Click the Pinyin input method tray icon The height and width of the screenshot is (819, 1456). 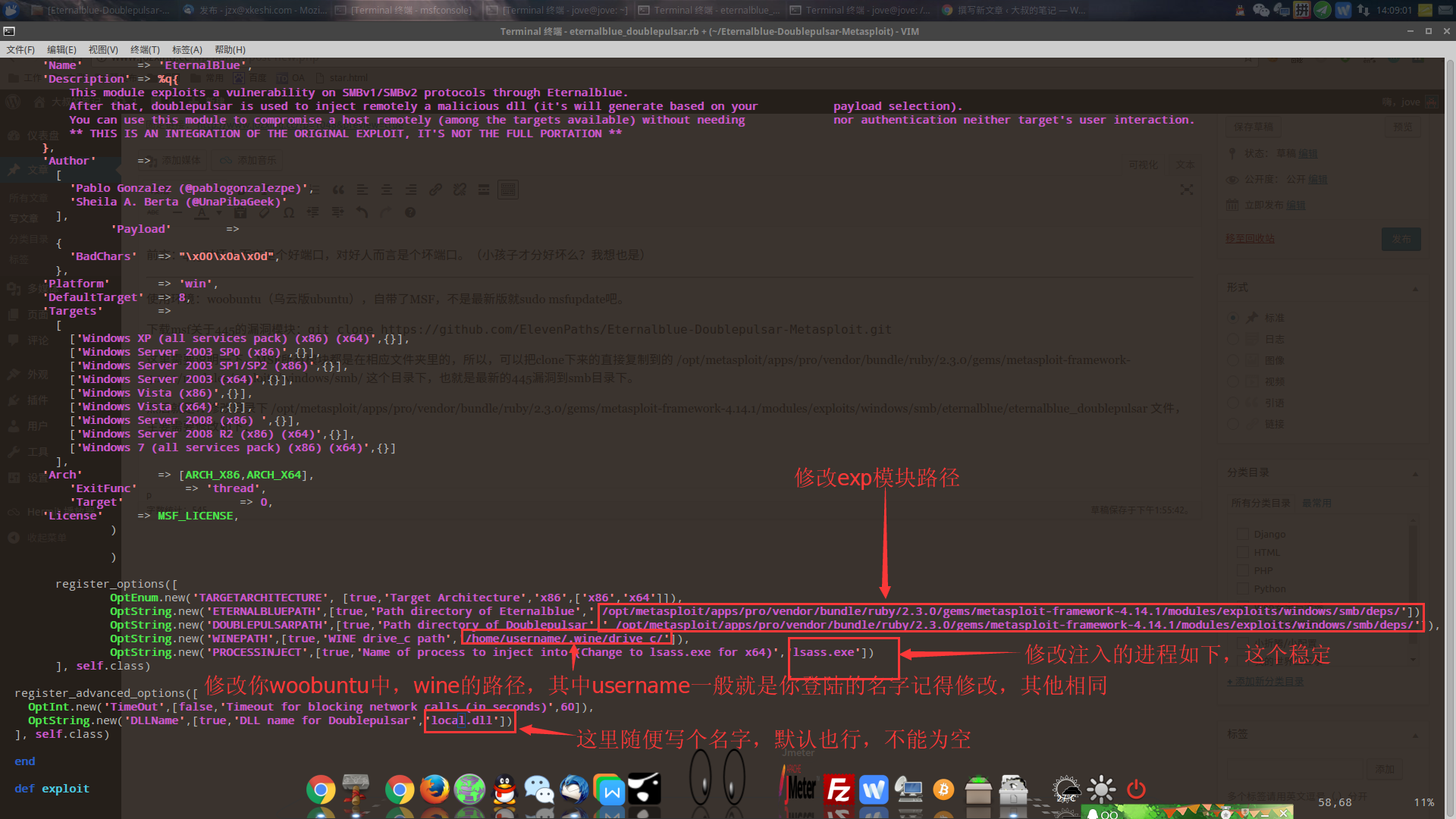1302,10
